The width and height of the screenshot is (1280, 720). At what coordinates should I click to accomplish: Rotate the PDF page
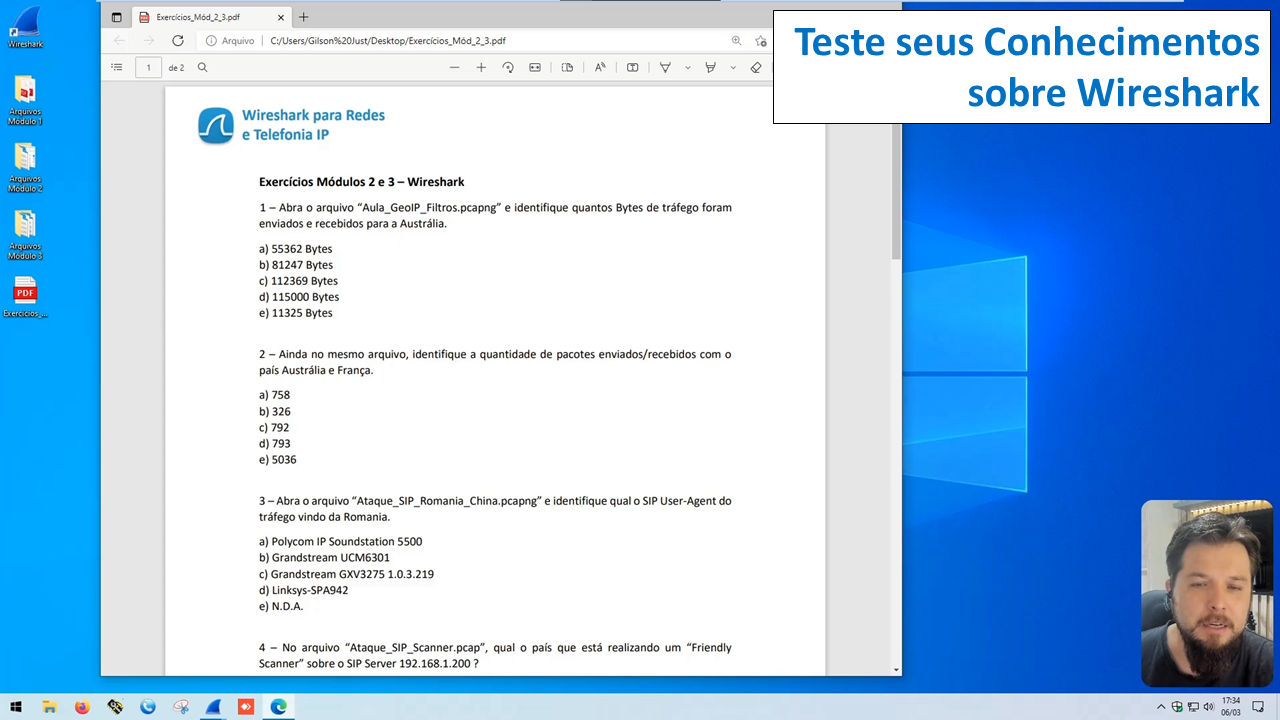click(508, 67)
